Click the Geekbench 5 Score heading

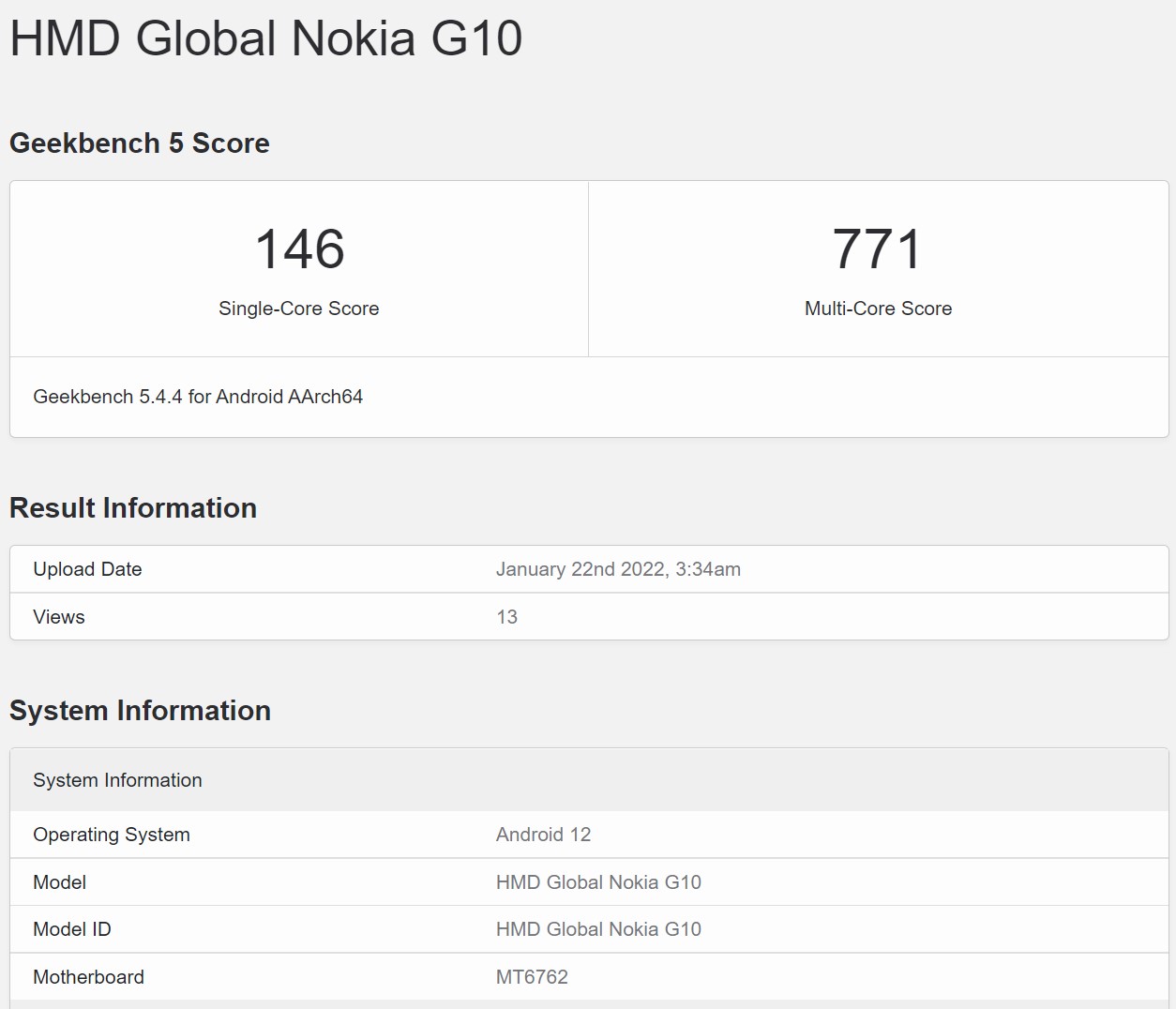(139, 143)
